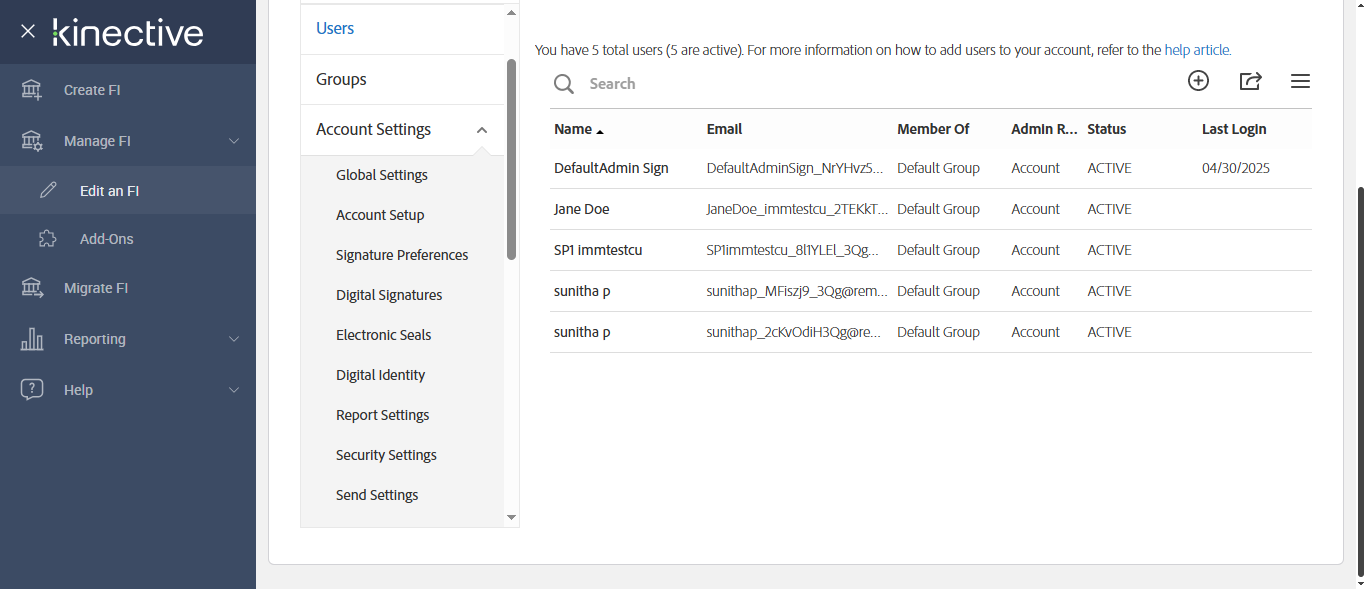Expand the Reporting menu chevron
Viewport: 1366px width, 589px height.
click(234, 339)
